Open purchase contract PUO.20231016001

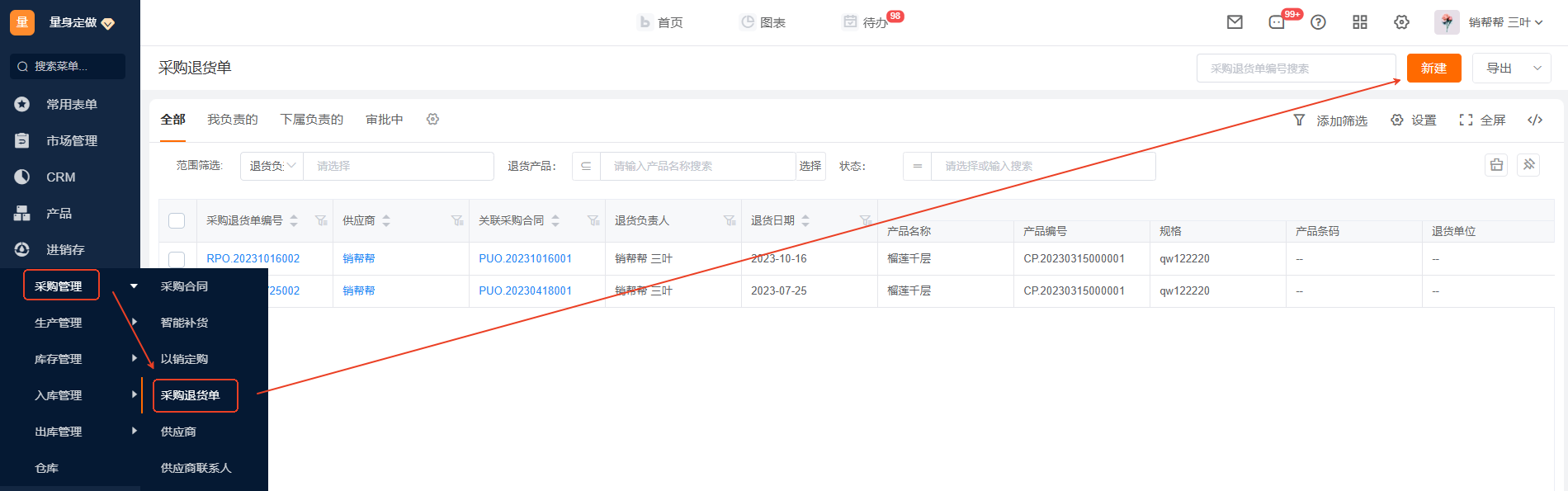pyautogui.click(x=526, y=258)
